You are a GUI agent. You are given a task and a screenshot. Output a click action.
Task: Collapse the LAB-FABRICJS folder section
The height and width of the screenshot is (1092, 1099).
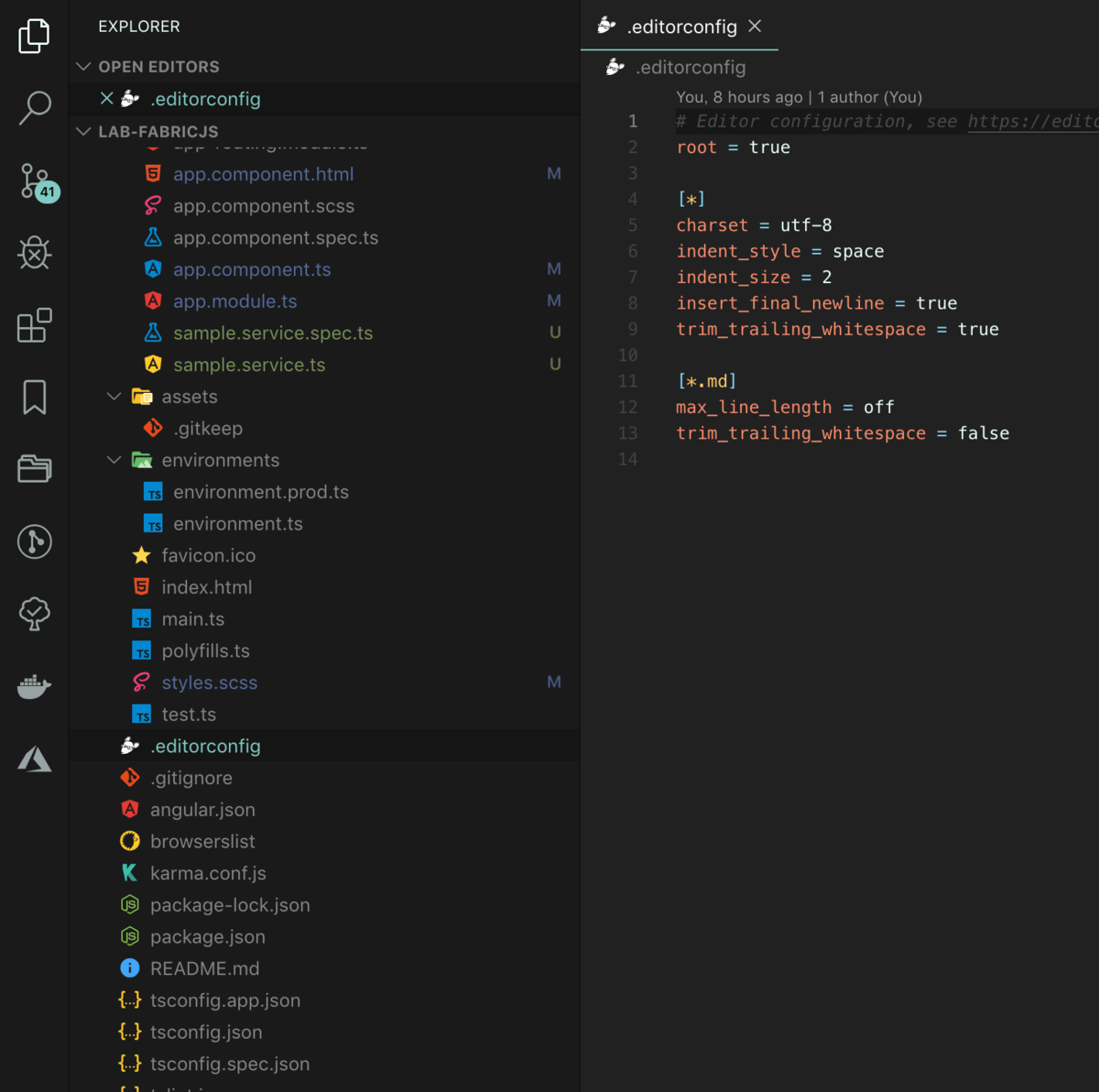pyautogui.click(x=83, y=131)
